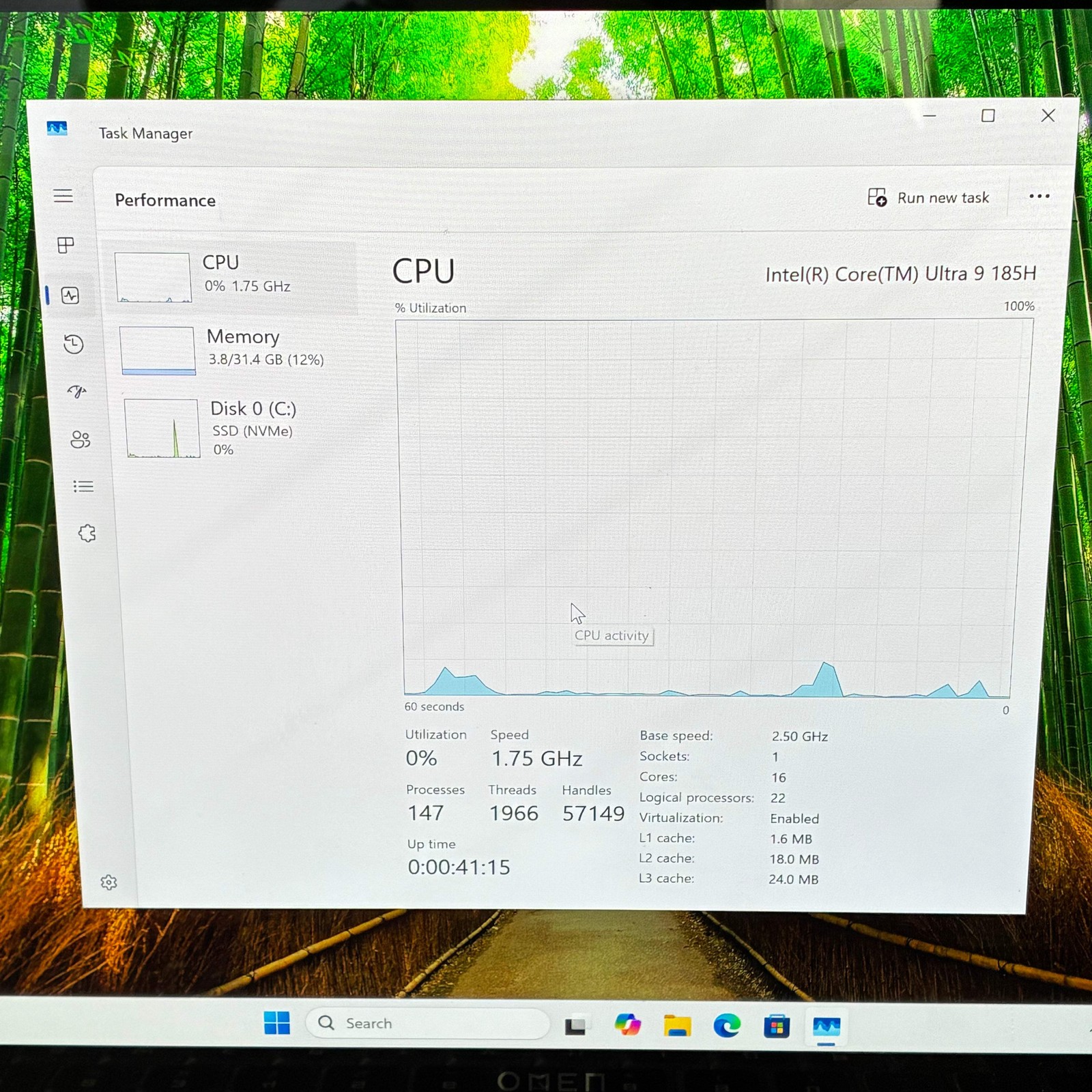Launch Microsoft Edge from the taskbar

[x=727, y=1025]
